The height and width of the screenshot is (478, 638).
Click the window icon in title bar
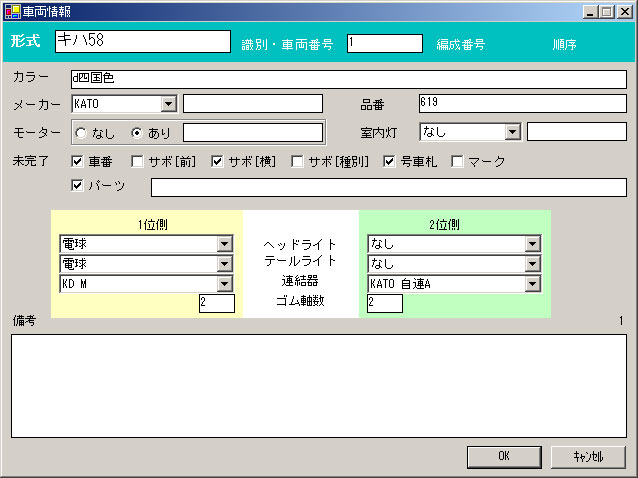point(11,10)
